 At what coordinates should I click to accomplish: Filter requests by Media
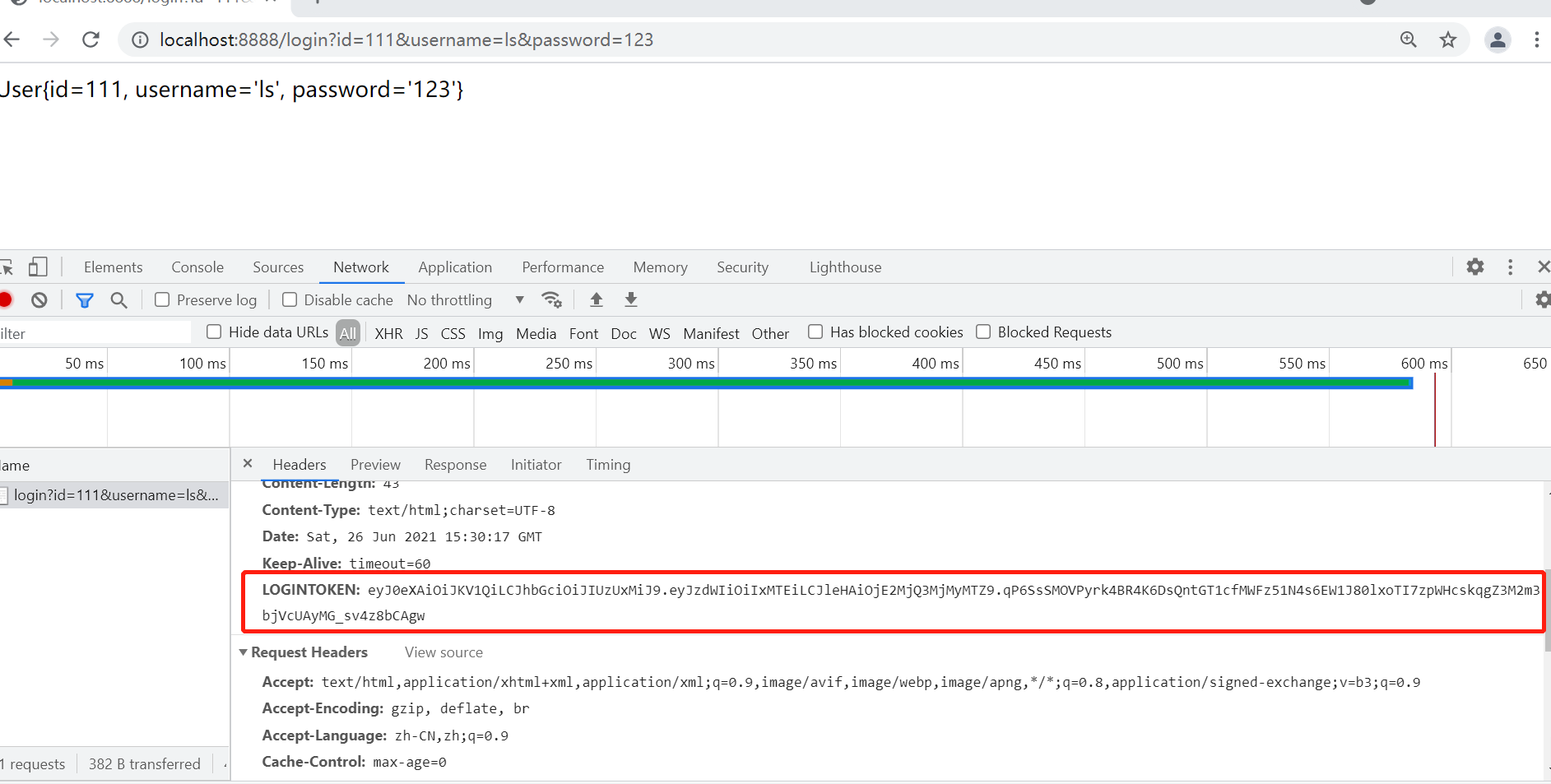point(536,333)
